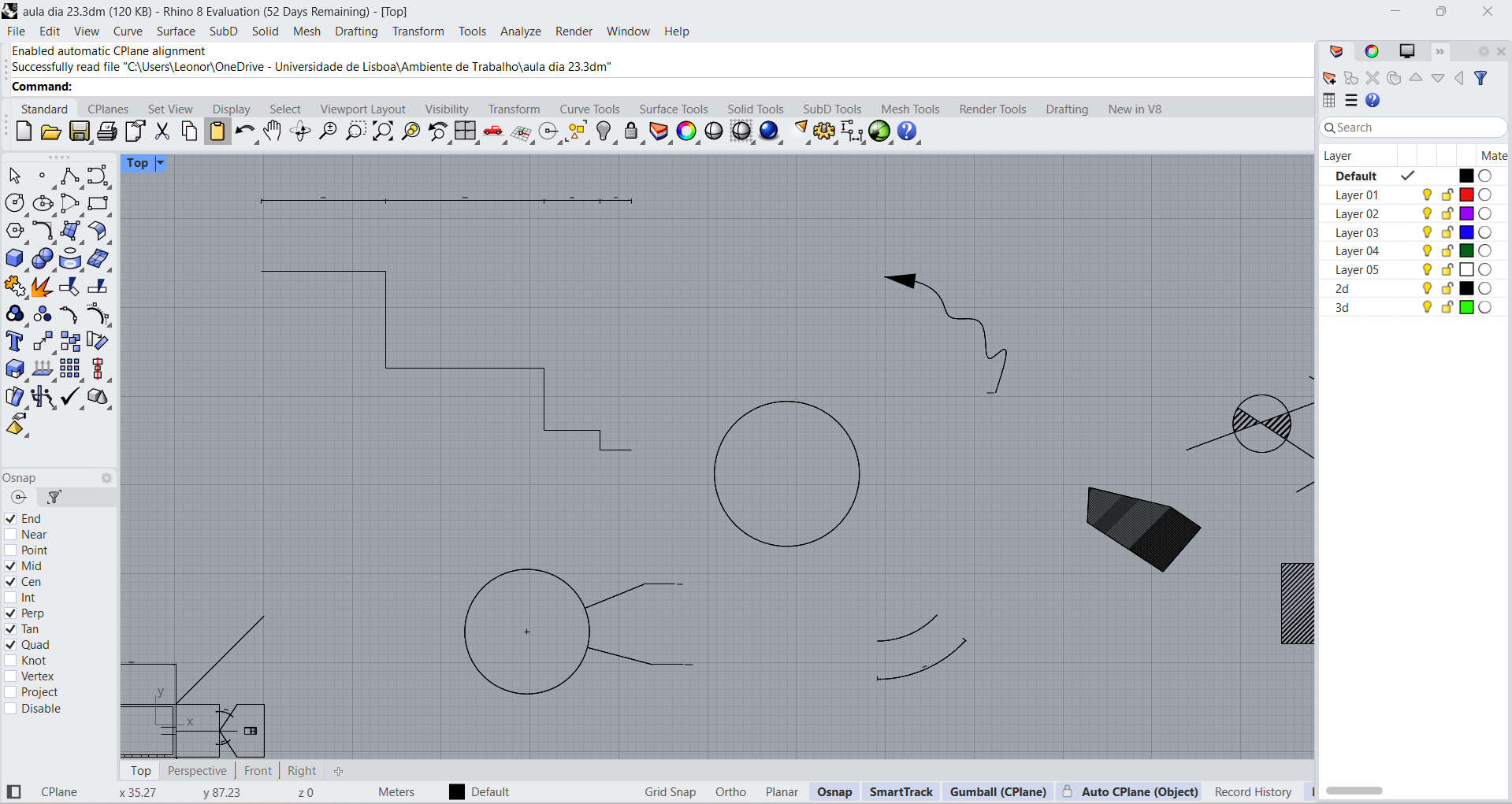Viewport: 1512px width, 804px height.
Task: Open the Help question mark toolbar icon
Action: pyautogui.click(x=907, y=132)
